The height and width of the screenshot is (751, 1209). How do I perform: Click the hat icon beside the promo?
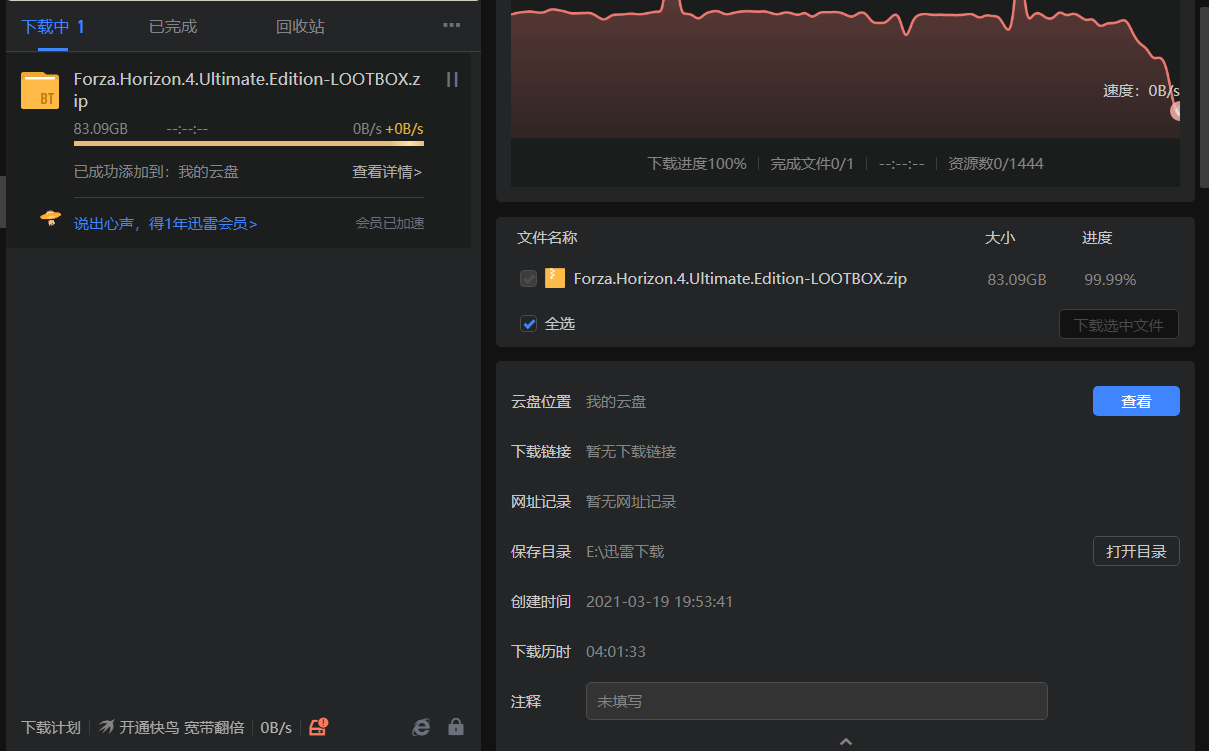click(50, 219)
